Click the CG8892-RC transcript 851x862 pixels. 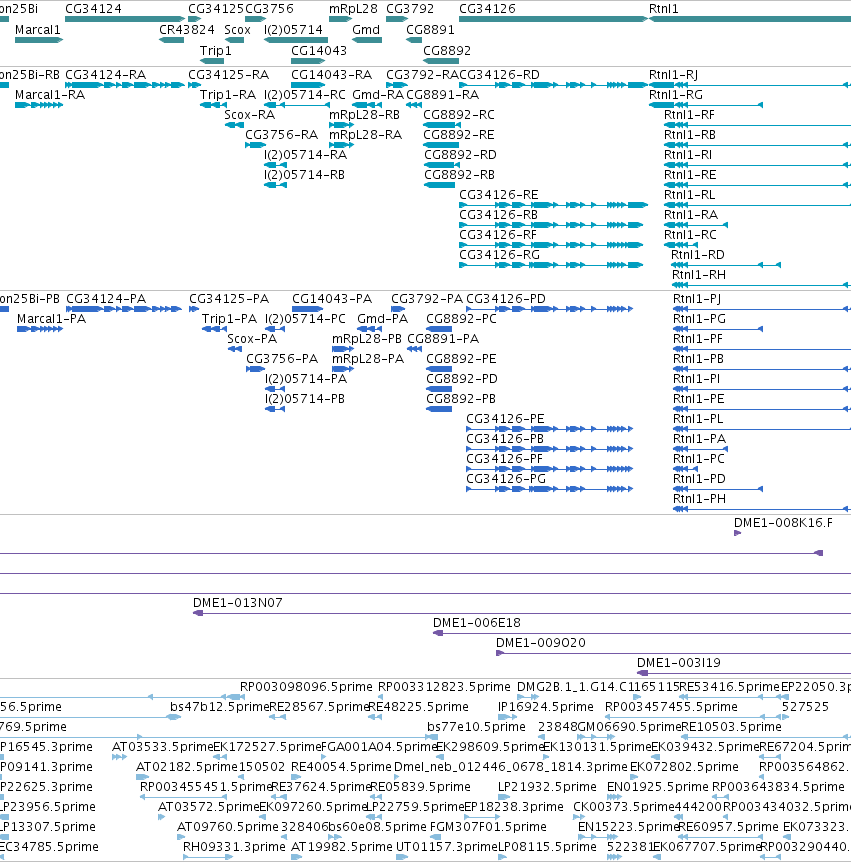[442, 125]
